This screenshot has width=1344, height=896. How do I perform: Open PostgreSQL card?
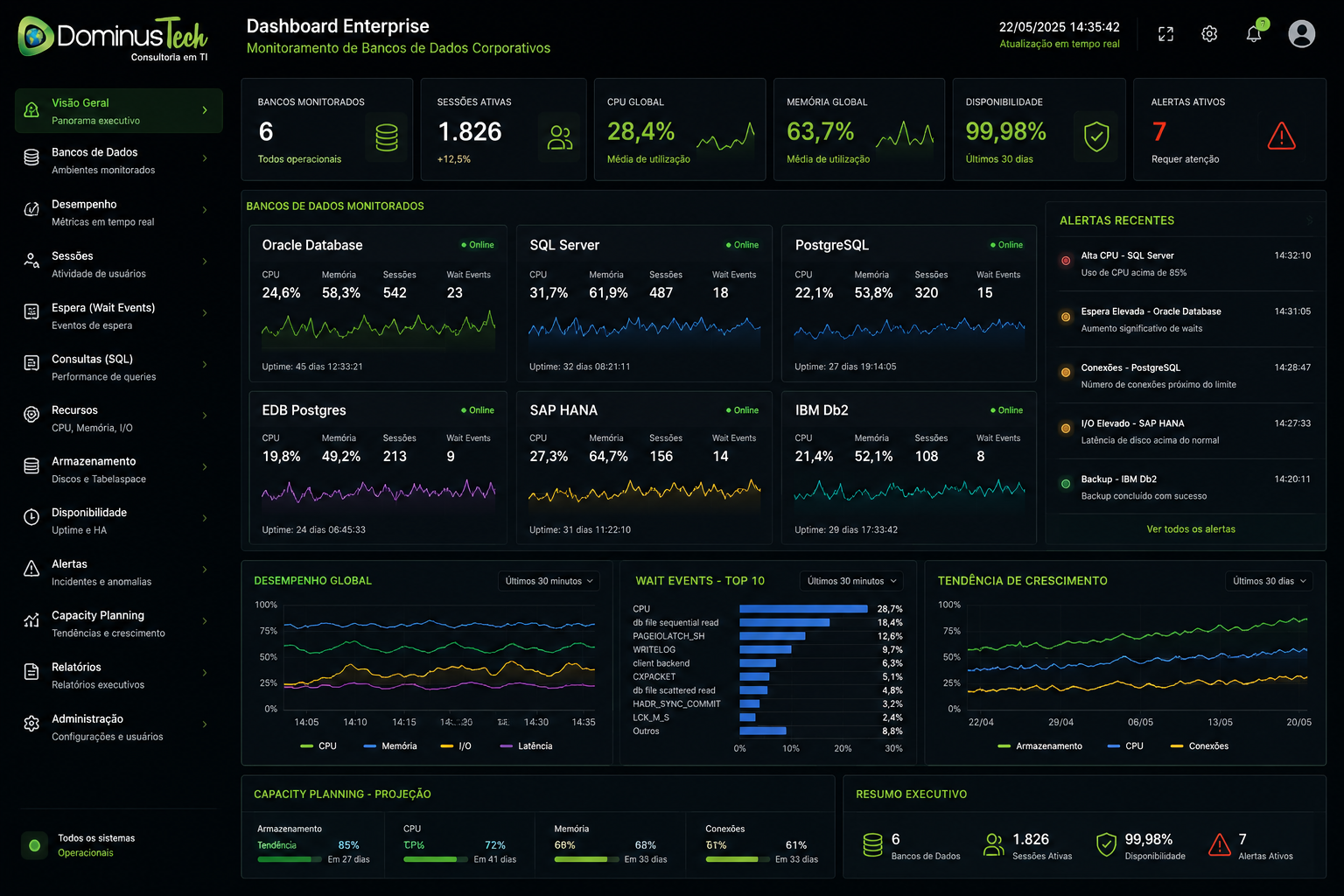coord(909,304)
